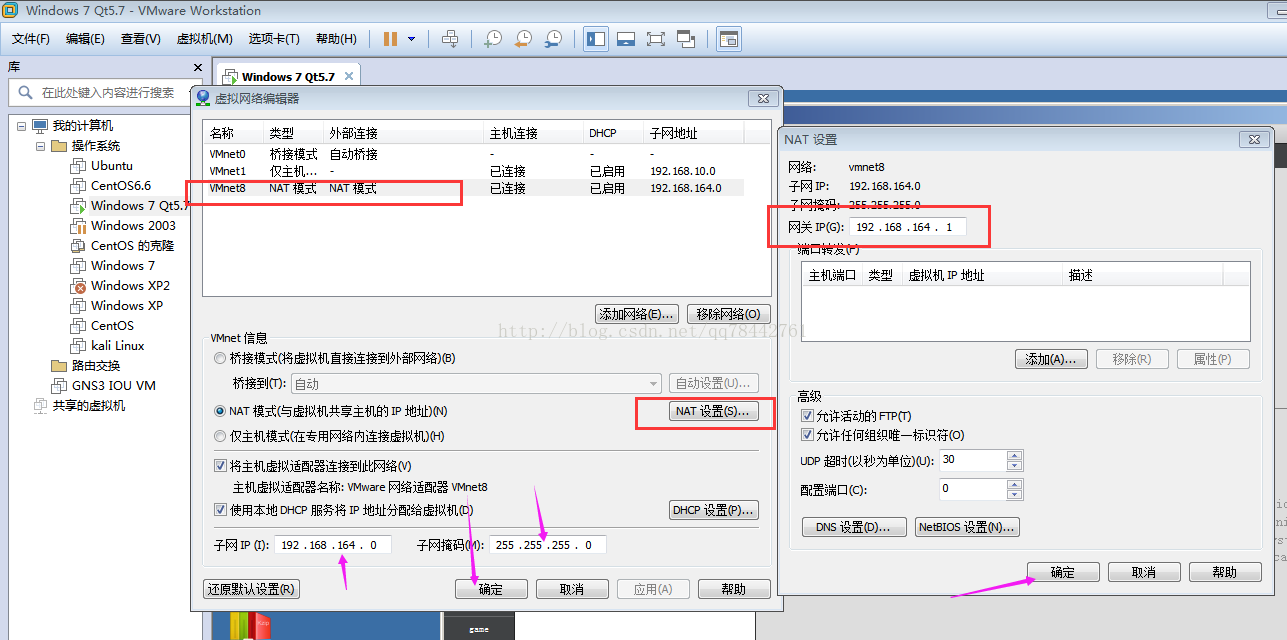Open the power options dropdown arrow beside pause

[411, 39]
